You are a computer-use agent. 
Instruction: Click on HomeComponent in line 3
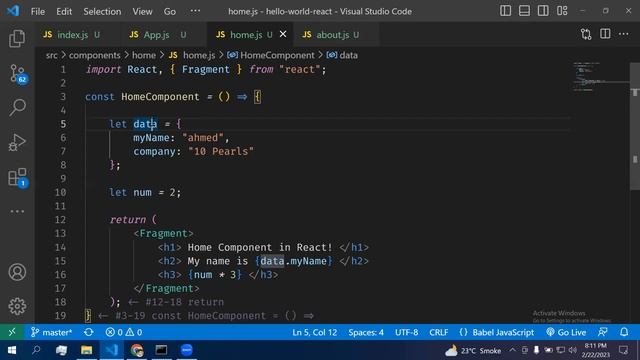pyautogui.click(x=160, y=97)
